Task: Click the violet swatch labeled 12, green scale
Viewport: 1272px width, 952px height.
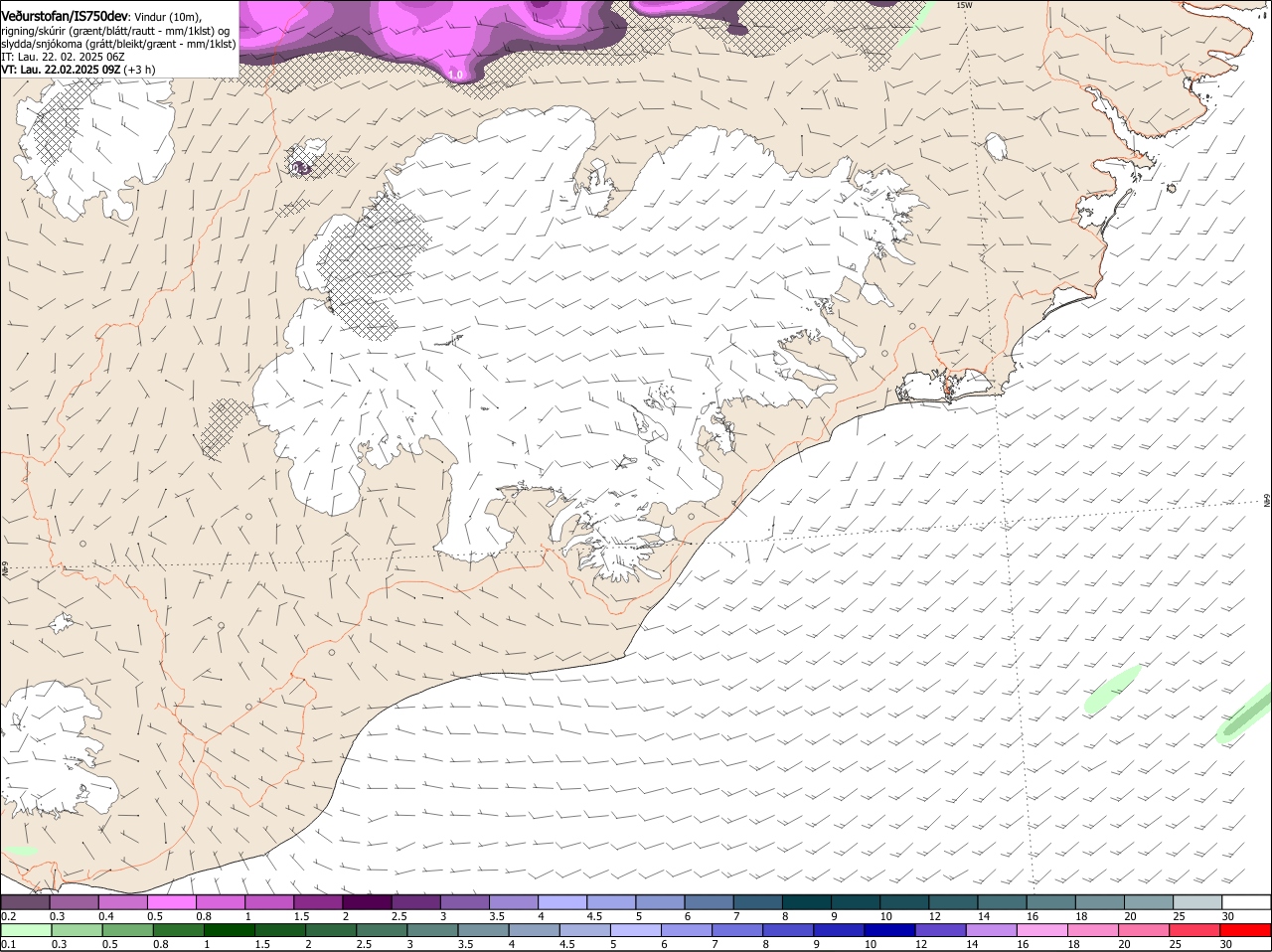Action: click(x=941, y=930)
